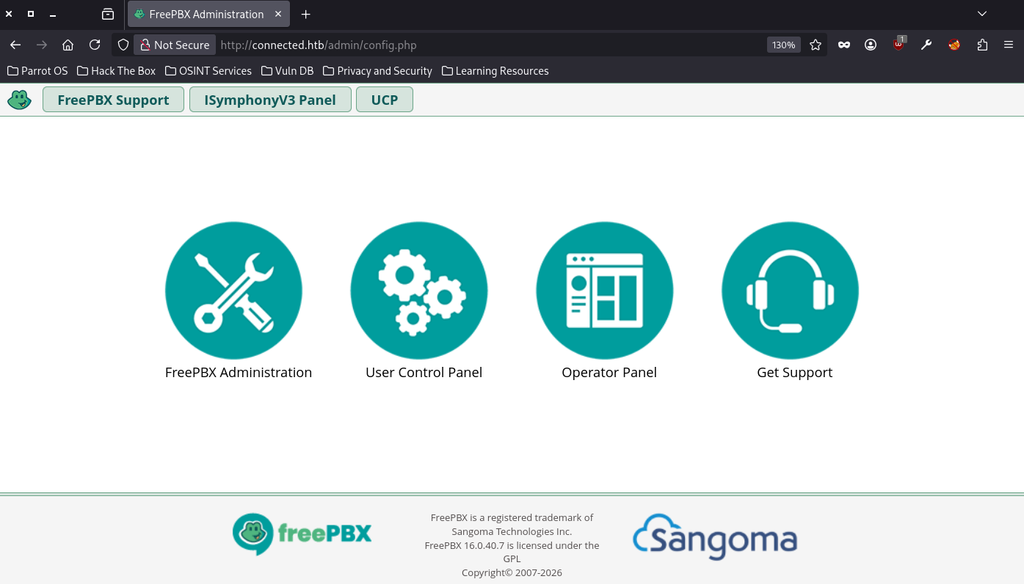The height and width of the screenshot is (584, 1024).
Task: Click the Operator Panel text label
Action: [x=609, y=372]
